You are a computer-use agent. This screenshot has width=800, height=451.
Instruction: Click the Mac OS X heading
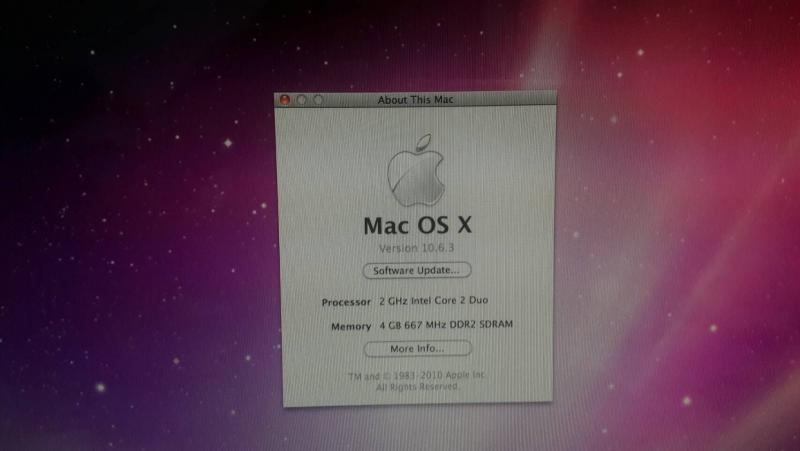coord(417,226)
